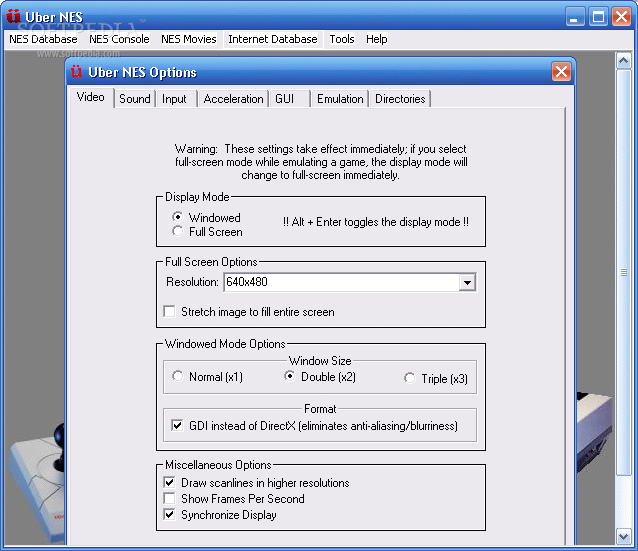638x551 pixels.
Task: Open the Tools menu
Action: pos(342,39)
